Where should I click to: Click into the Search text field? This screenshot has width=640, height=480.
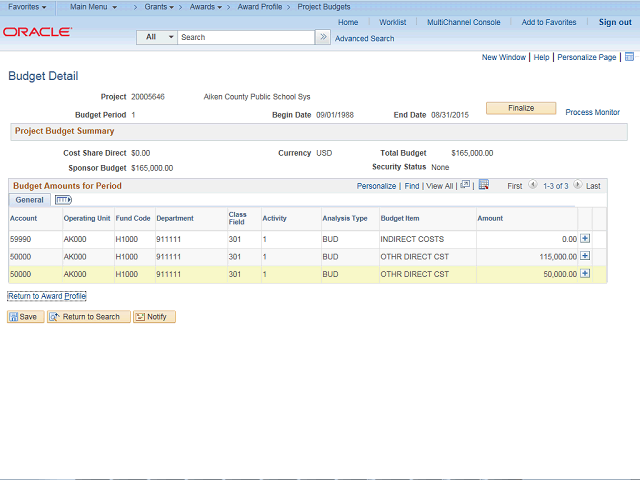(246, 37)
